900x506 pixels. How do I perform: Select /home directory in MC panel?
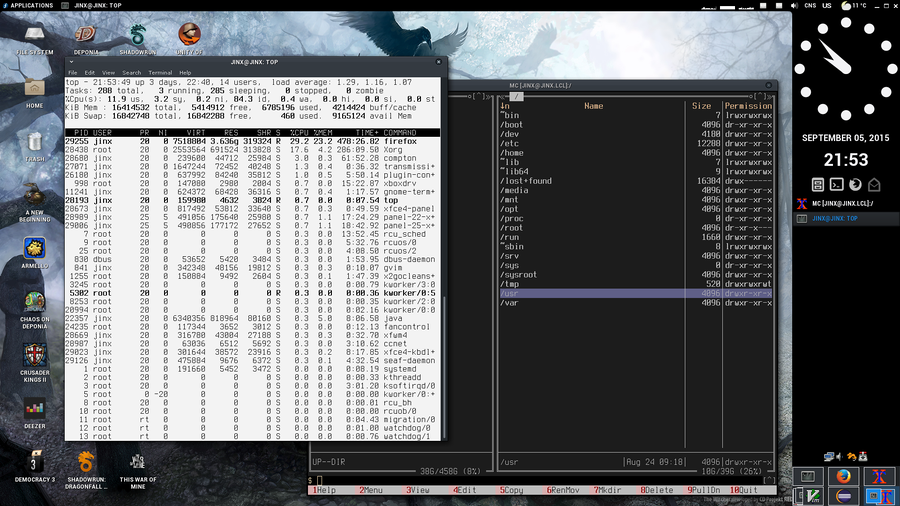(636, 153)
